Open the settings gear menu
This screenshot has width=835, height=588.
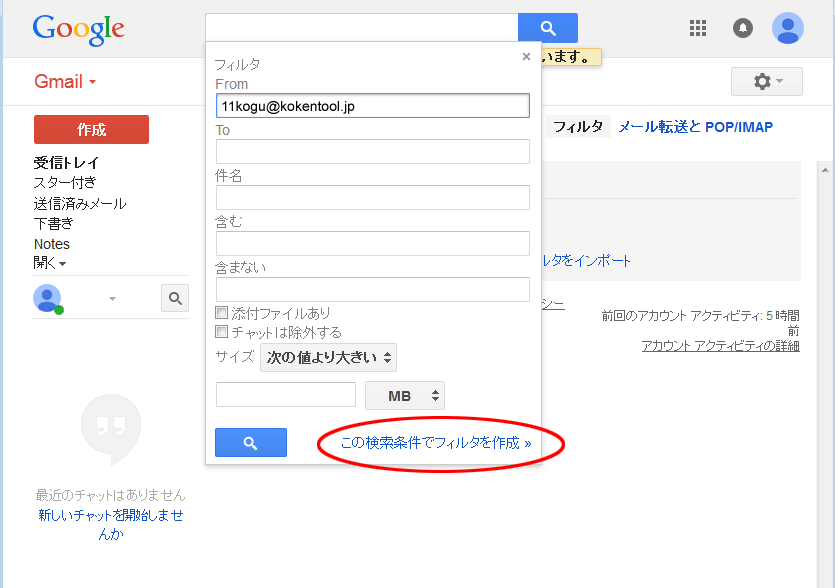[x=766, y=81]
